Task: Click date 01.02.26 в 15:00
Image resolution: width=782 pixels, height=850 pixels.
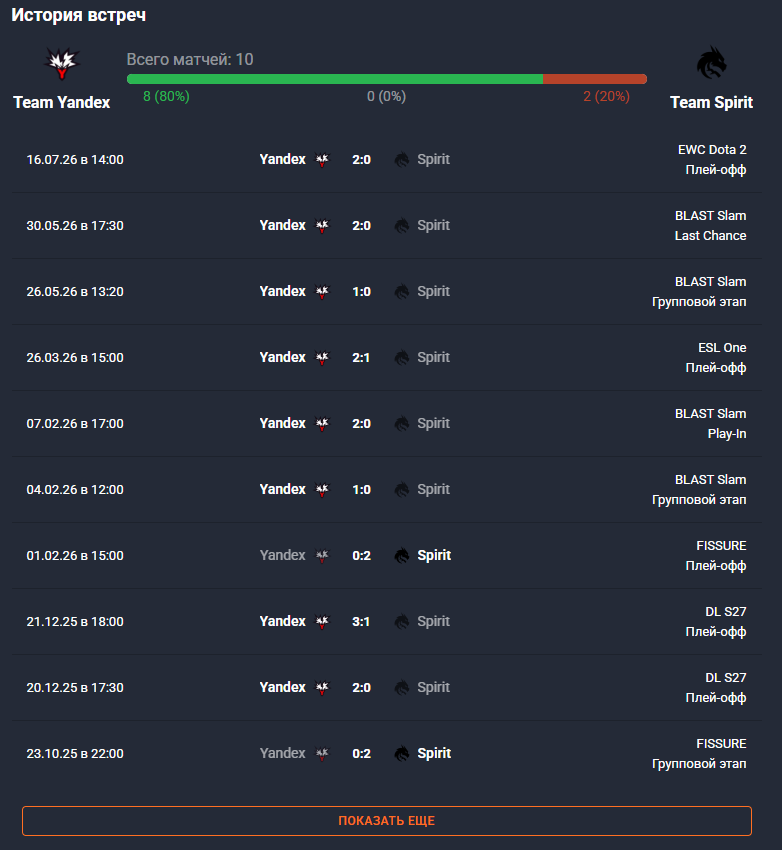Action: 75,556
